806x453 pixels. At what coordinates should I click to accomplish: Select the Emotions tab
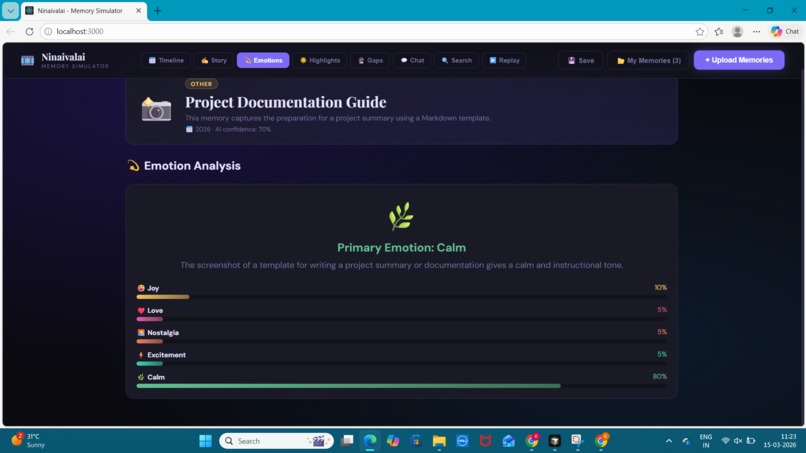point(263,60)
